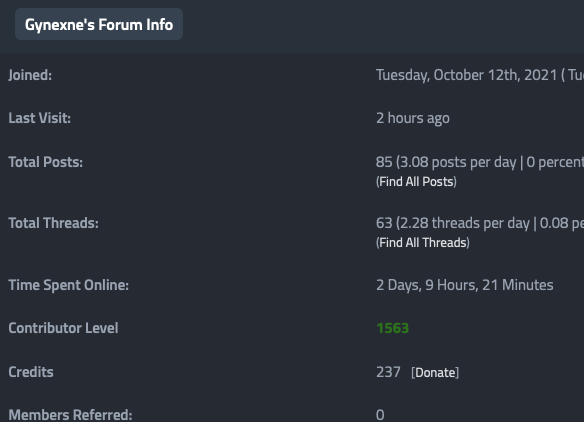Screen dimensions: 584x422
Task: Open Find All Posts link
Action: (x=416, y=182)
